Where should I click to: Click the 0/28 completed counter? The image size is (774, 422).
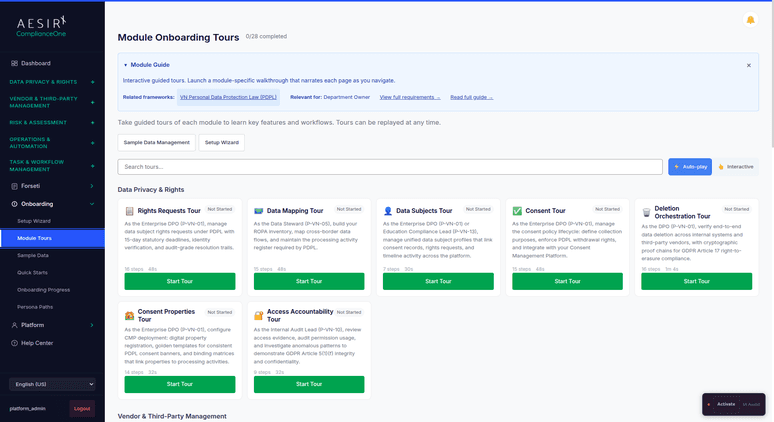(x=266, y=37)
